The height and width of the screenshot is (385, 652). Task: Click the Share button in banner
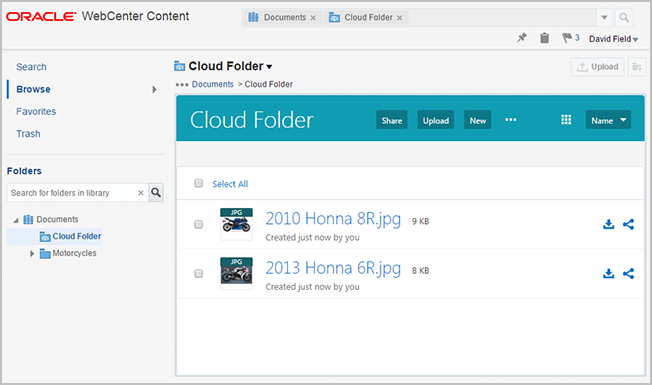(x=392, y=120)
